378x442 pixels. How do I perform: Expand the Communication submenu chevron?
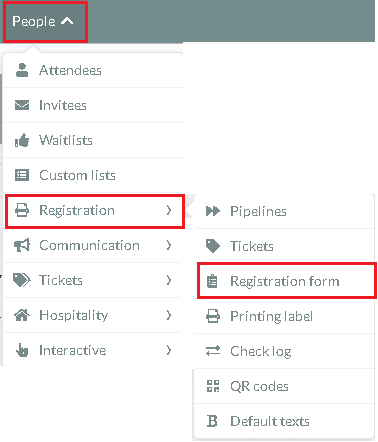point(169,245)
